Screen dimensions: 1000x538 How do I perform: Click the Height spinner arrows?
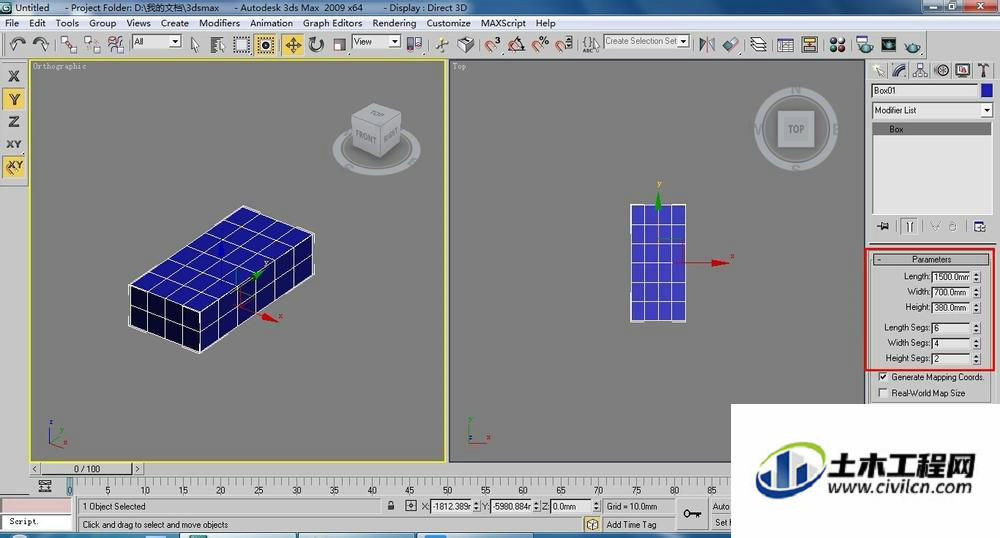[x=976, y=308]
